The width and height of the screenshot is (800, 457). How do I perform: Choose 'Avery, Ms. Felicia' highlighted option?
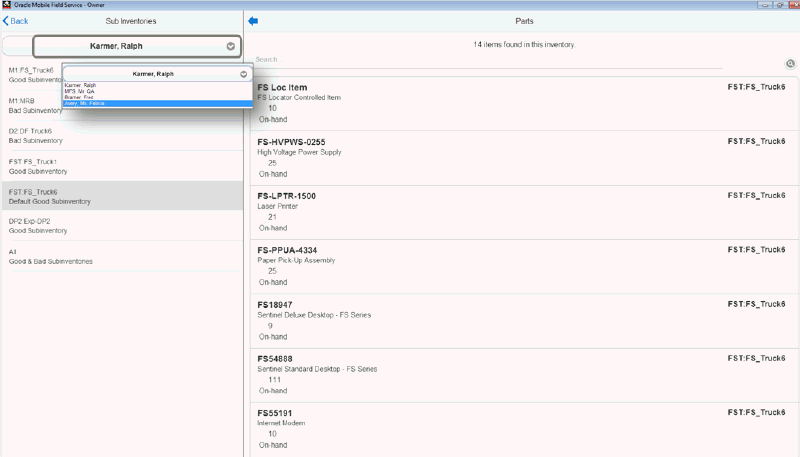point(158,103)
